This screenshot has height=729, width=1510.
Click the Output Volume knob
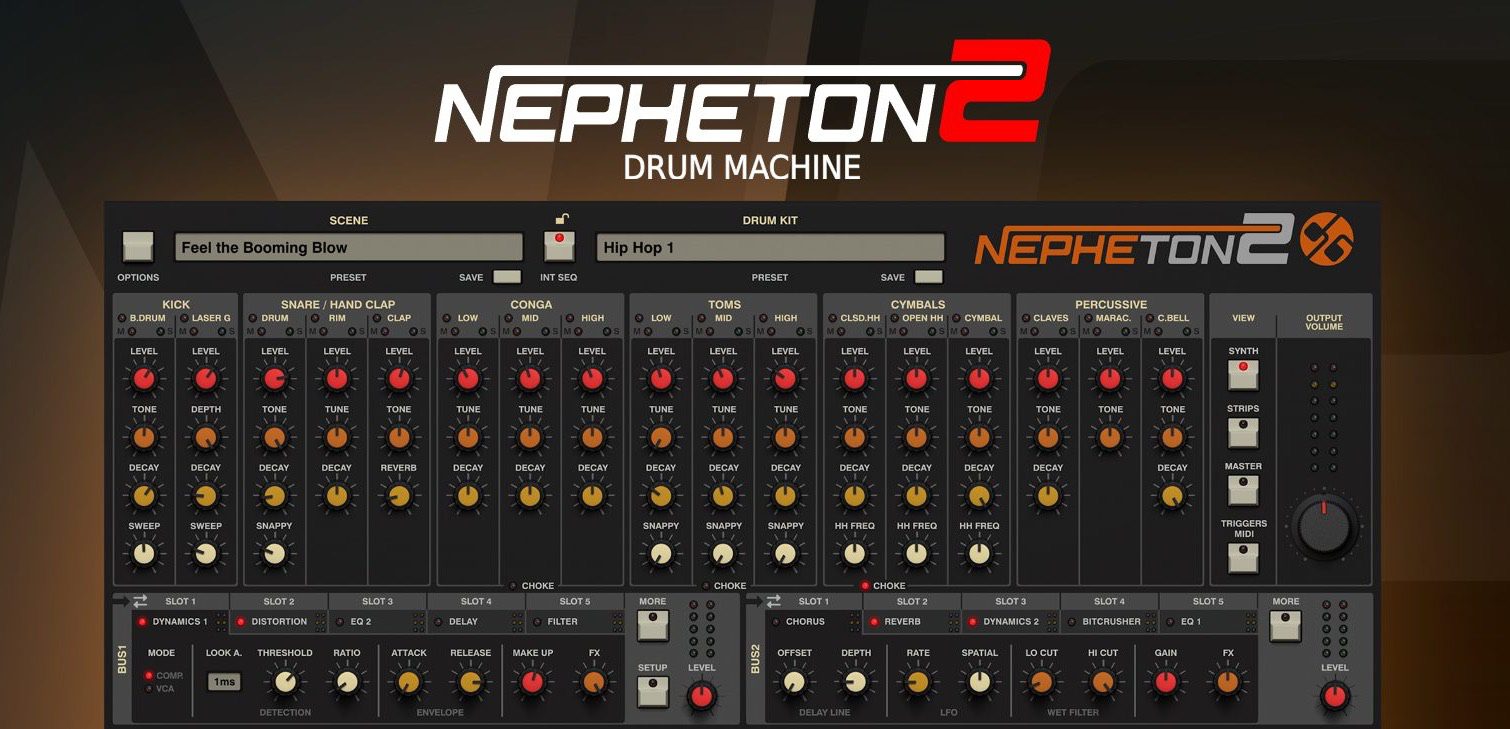coord(1324,526)
